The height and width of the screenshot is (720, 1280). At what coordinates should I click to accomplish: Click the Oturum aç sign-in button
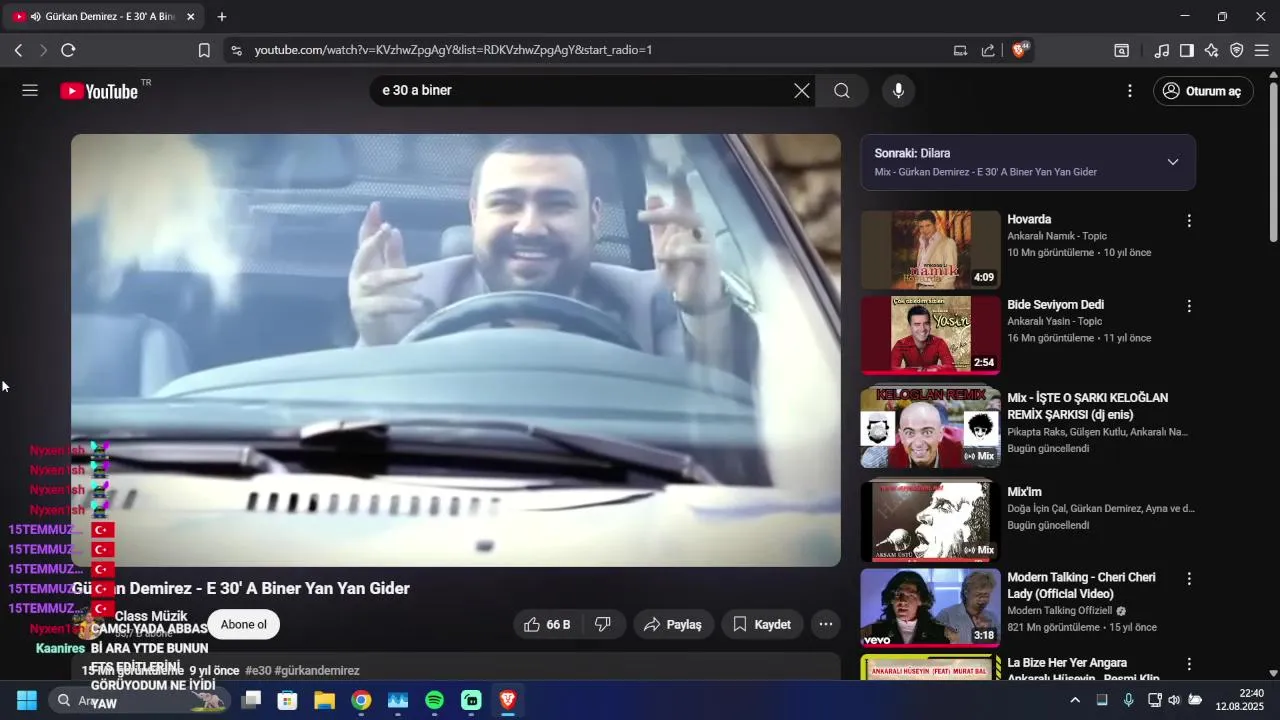1203,91
